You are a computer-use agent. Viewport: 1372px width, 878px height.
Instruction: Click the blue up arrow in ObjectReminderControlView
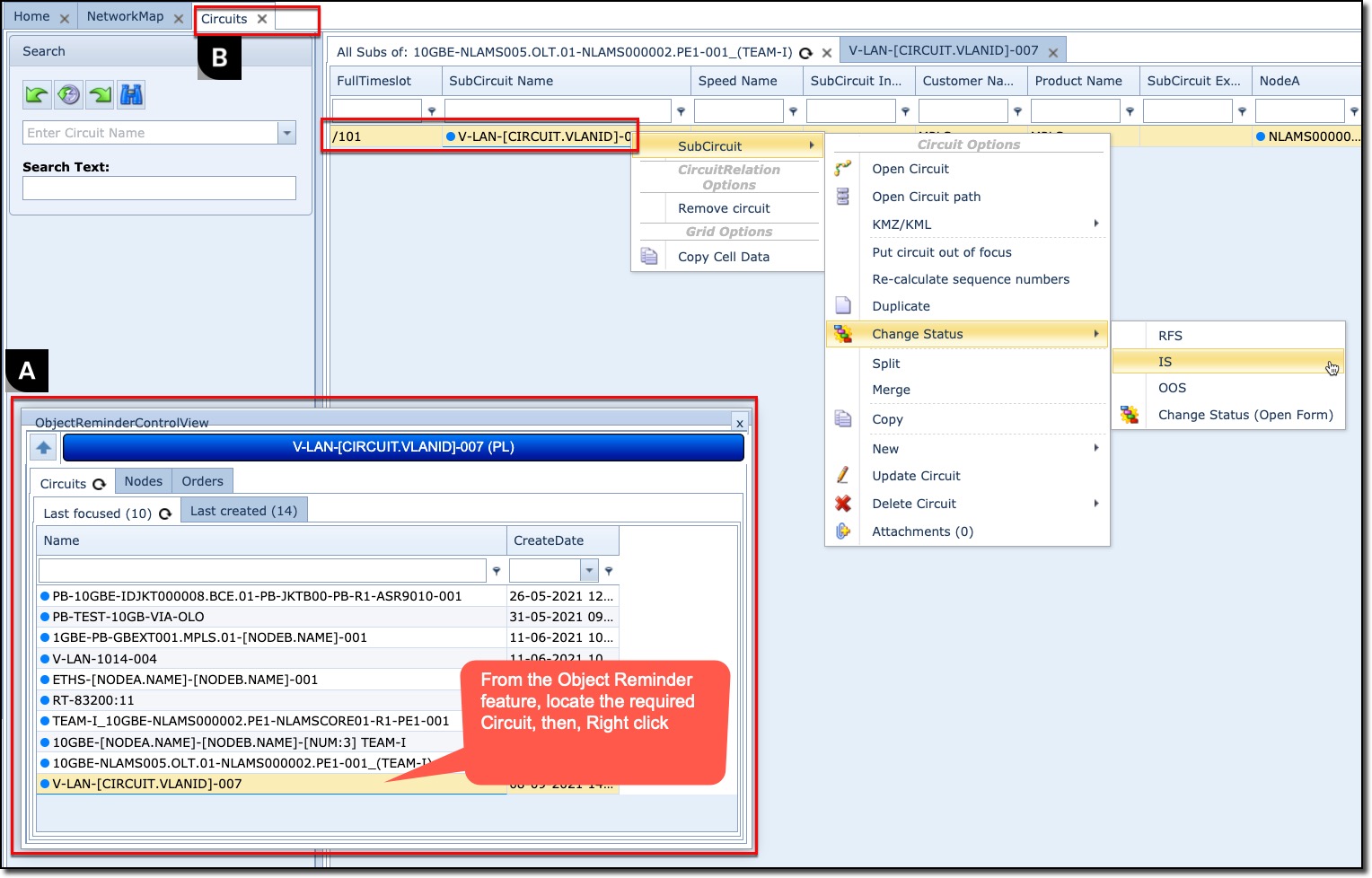pos(43,447)
